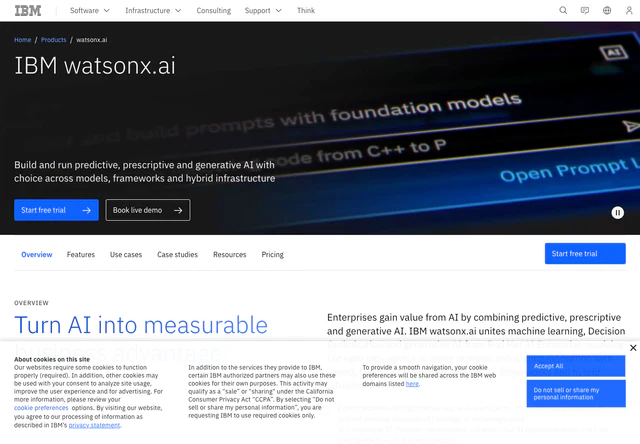Select the Pricing tab
Image resolution: width=640 pixels, height=444 pixels.
[x=273, y=255]
